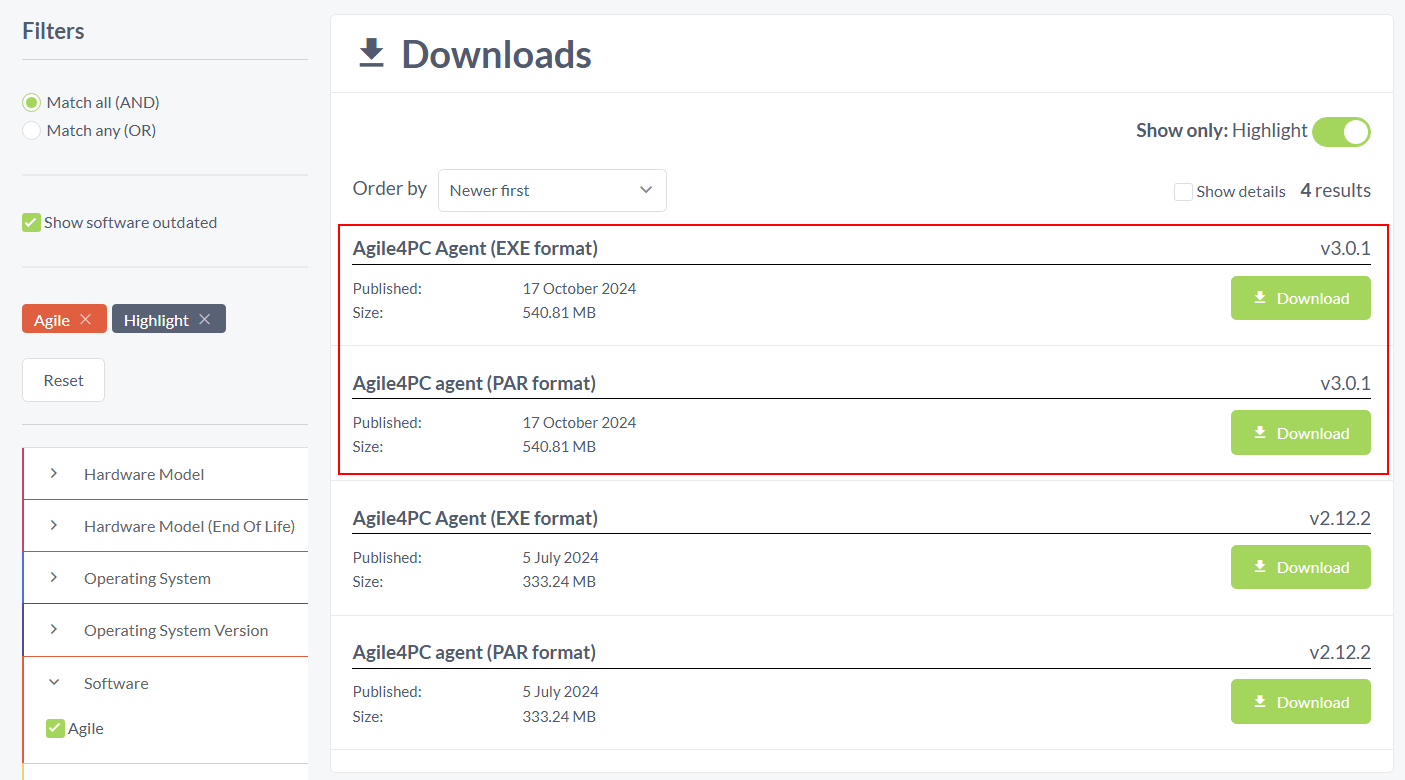Click 333.24 MB size of EXE v2.12.2

click(x=559, y=581)
